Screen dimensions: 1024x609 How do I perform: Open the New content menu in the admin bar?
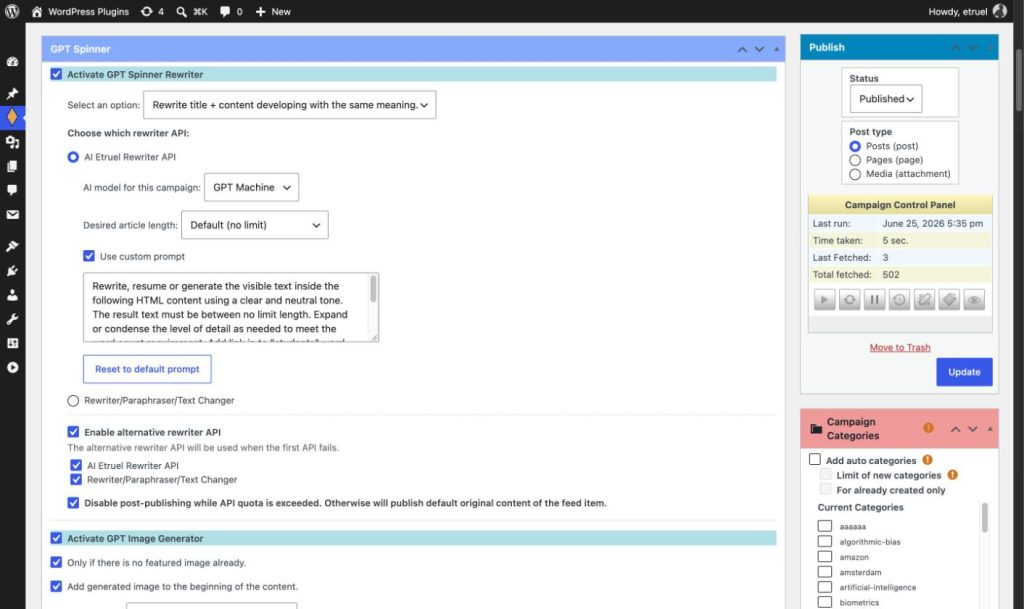(273, 11)
